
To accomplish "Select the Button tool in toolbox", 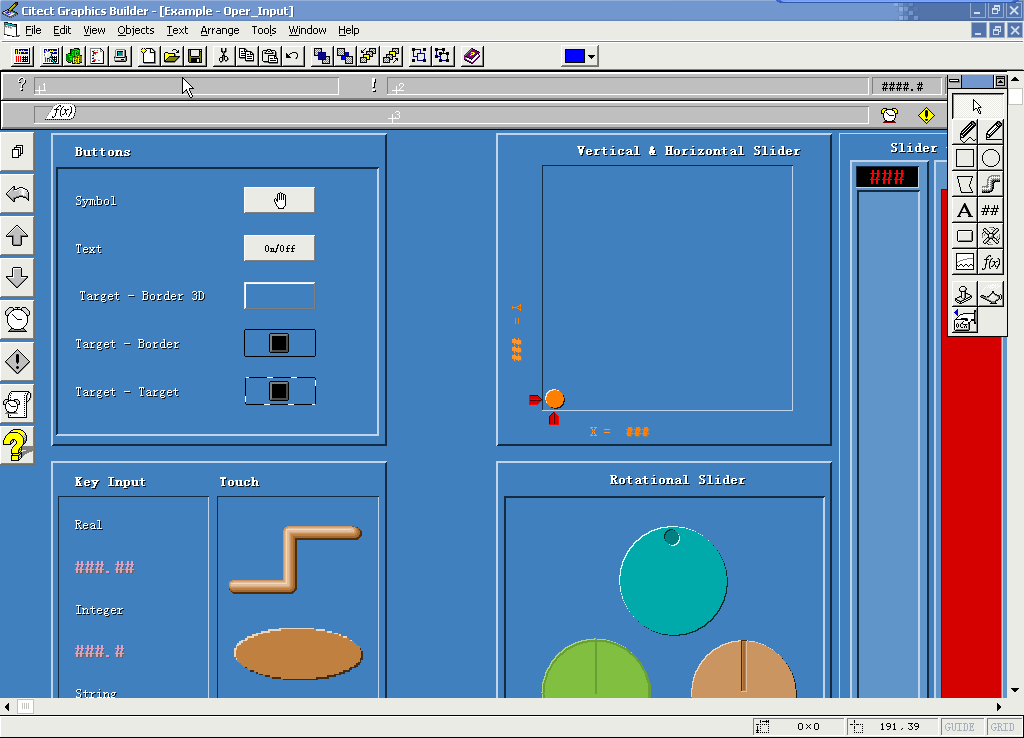I will 965,236.
